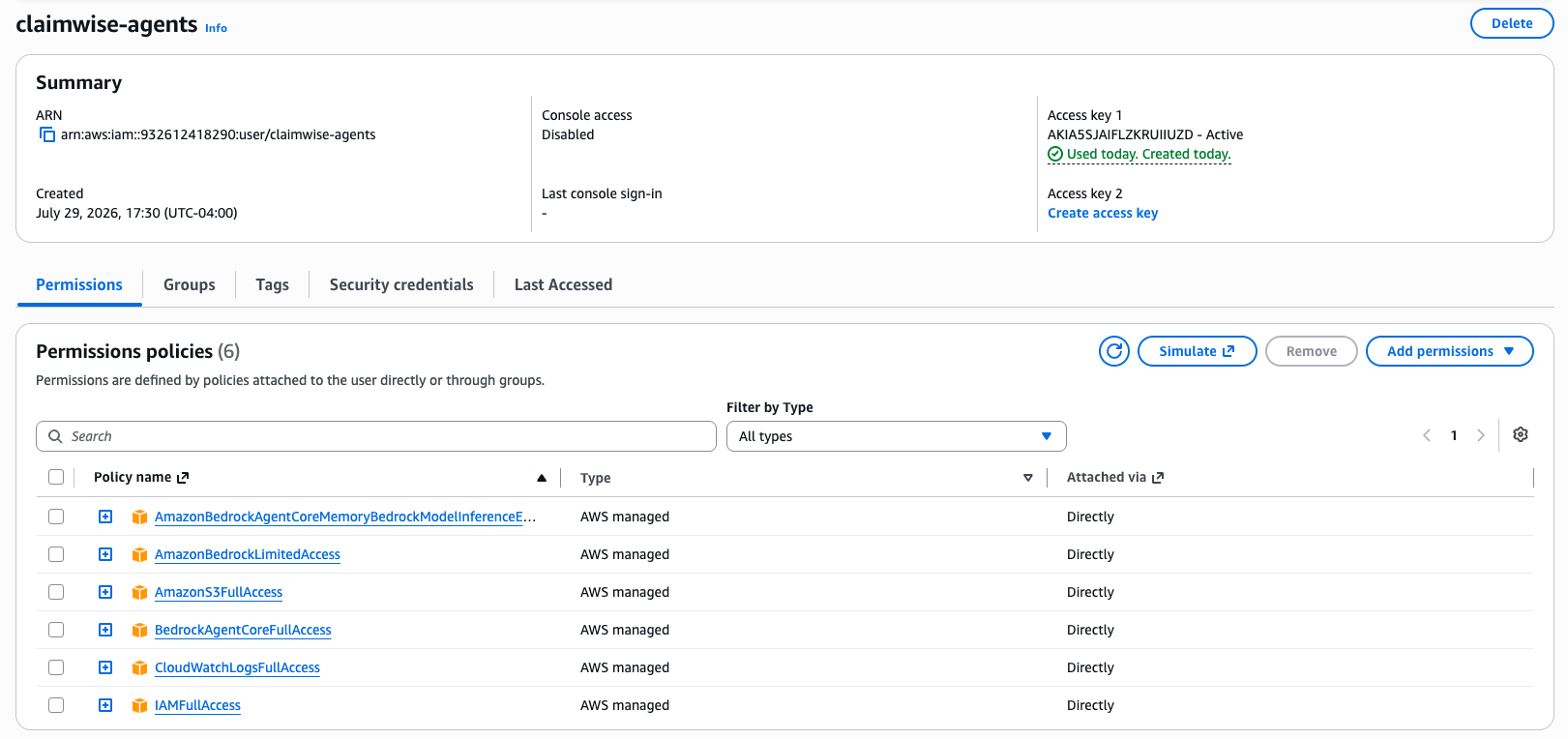Click the search magnifier icon

[x=55, y=436]
